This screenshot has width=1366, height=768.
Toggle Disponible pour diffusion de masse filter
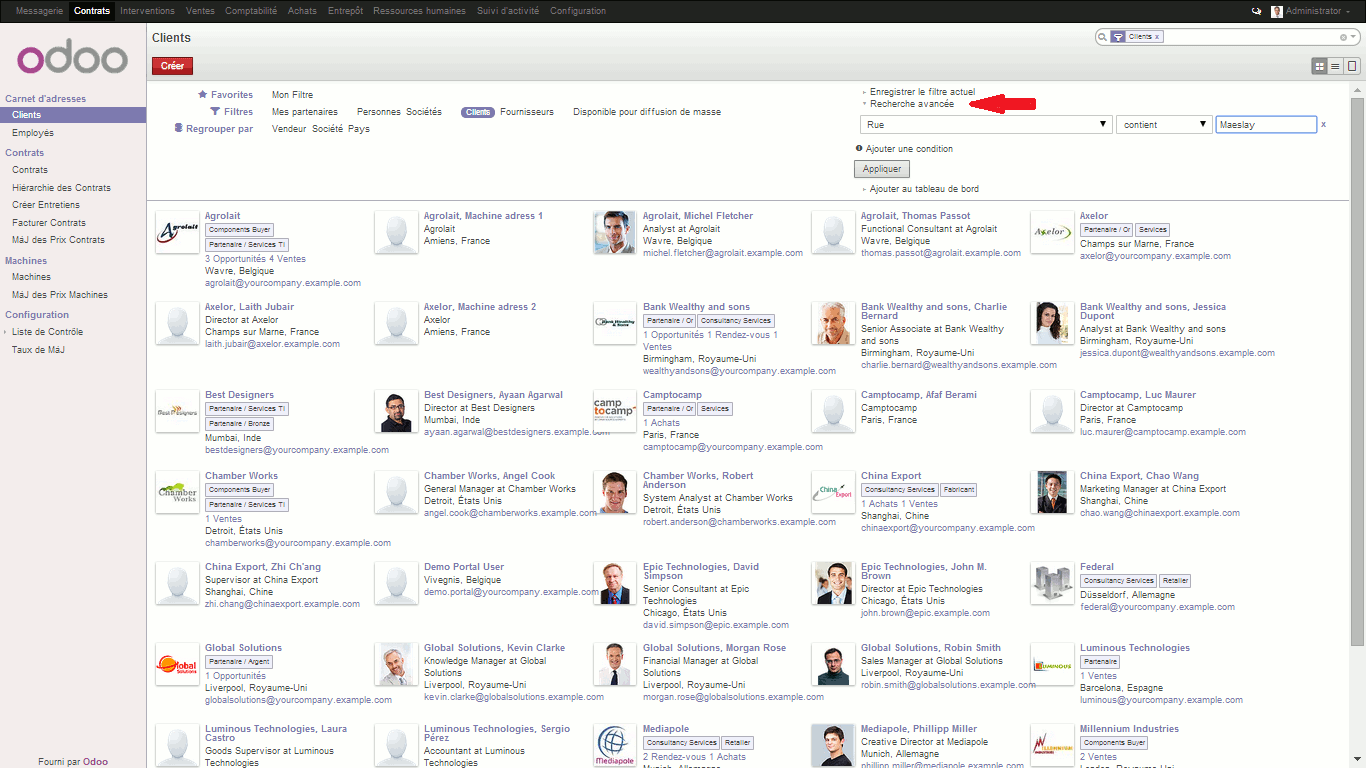tap(647, 112)
